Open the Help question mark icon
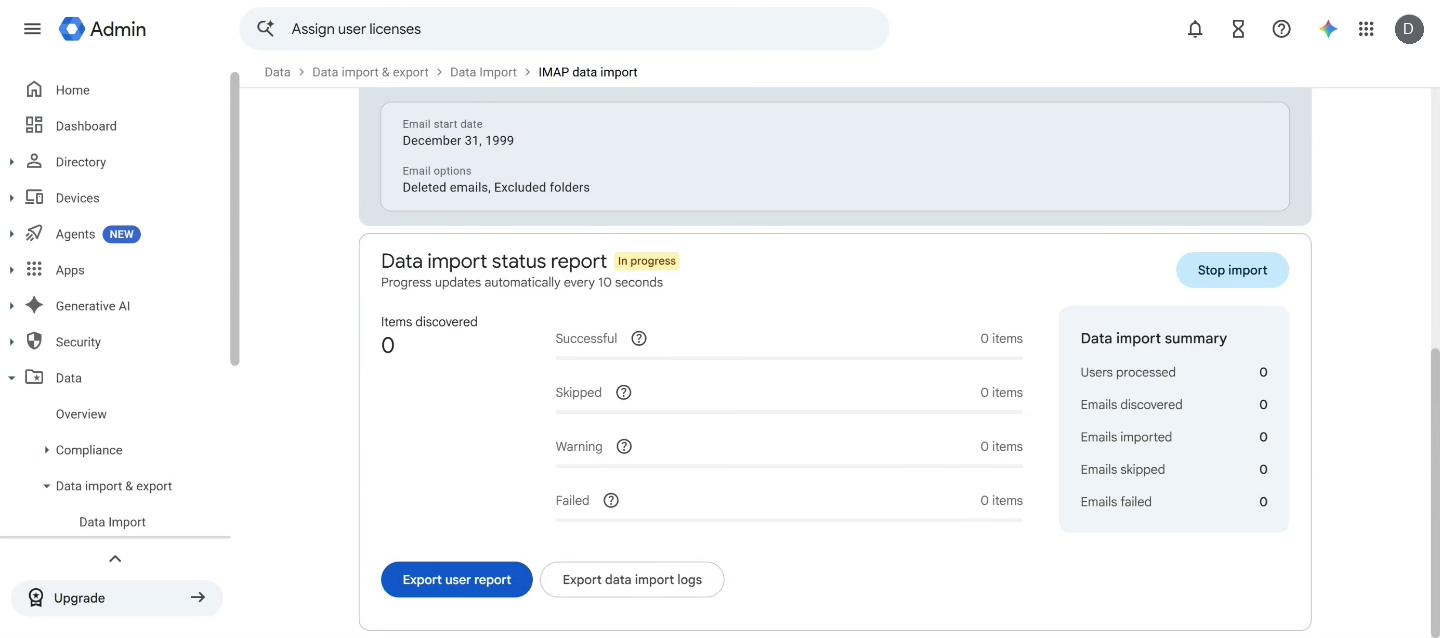1440x638 pixels. [x=1281, y=29]
